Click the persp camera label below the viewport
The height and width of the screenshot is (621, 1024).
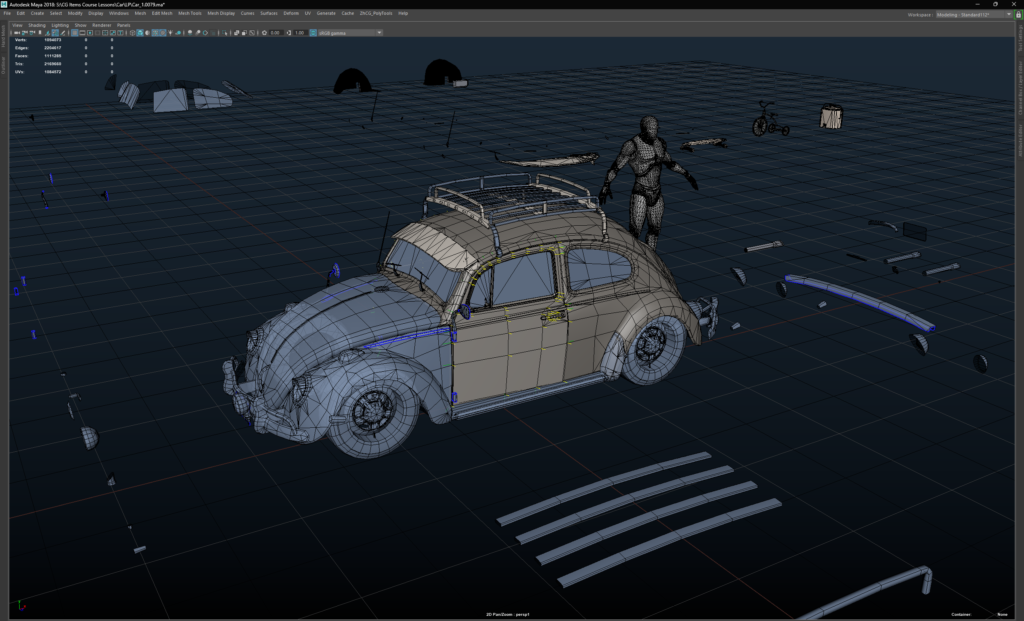pos(523,613)
